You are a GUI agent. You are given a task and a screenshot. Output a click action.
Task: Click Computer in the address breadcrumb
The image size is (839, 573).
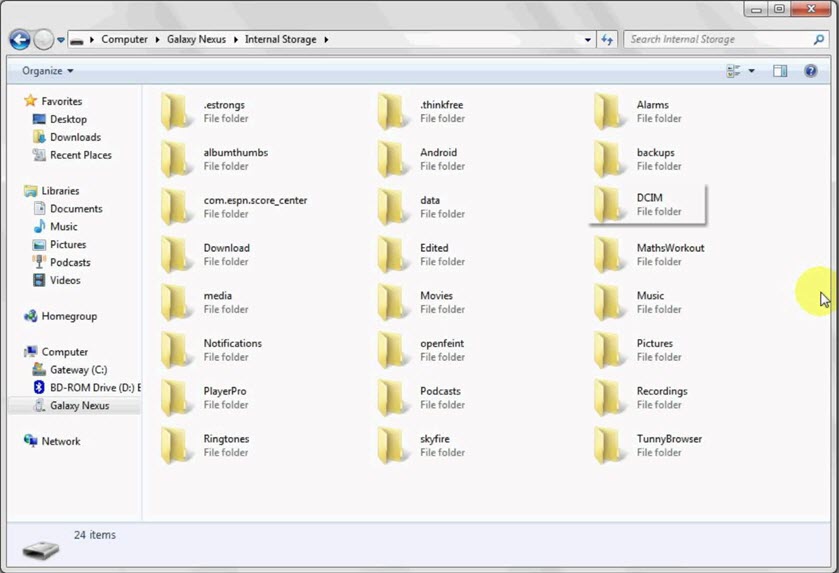tap(124, 40)
